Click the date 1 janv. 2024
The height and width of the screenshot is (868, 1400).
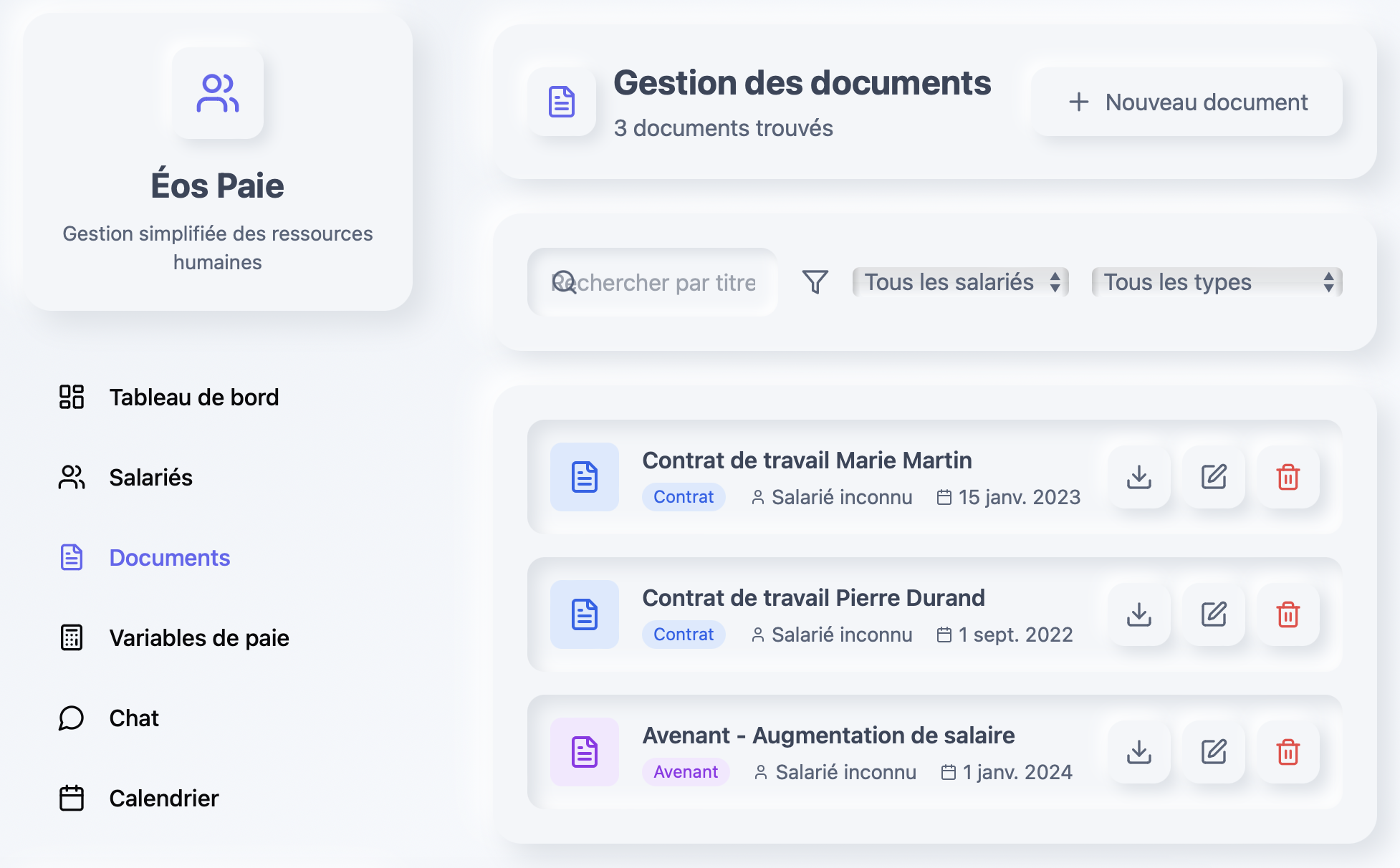tap(1017, 772)
